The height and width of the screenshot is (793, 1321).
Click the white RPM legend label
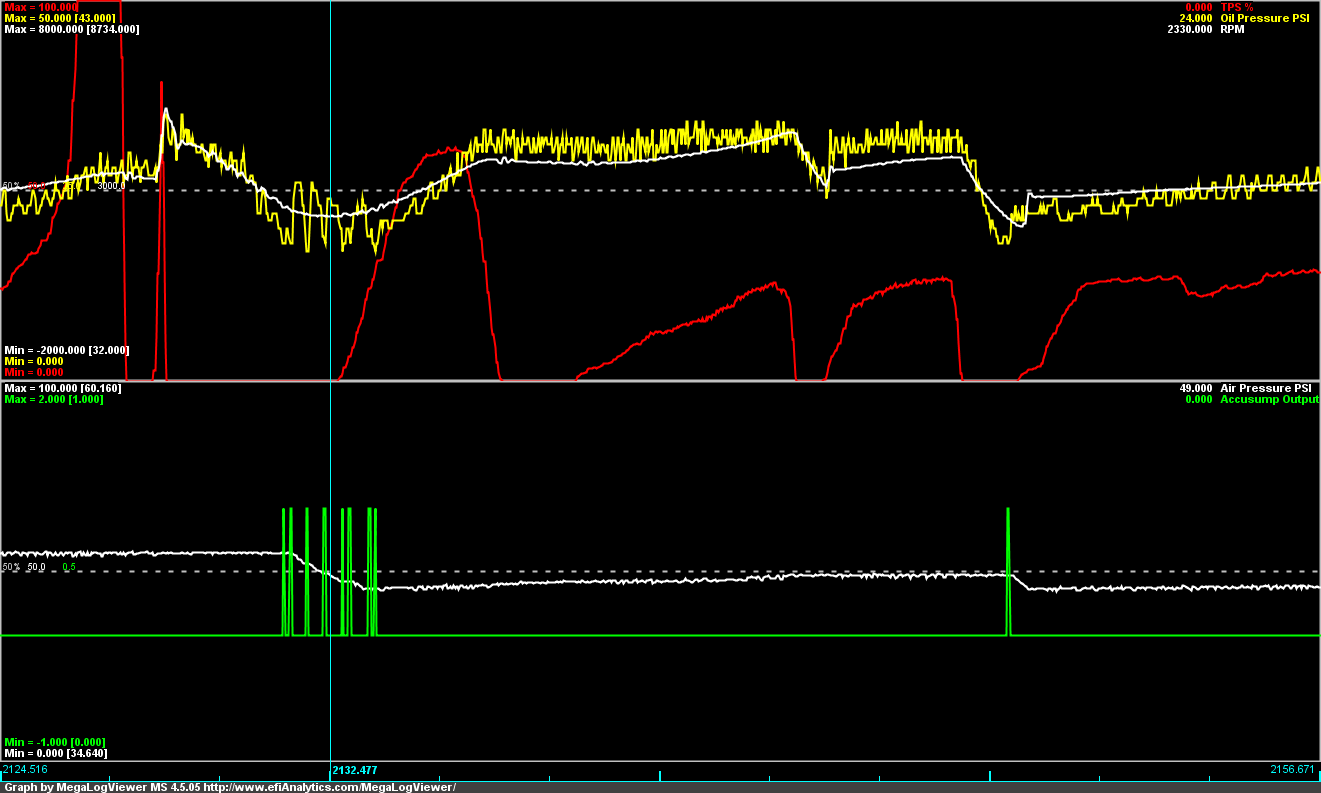1233,29
